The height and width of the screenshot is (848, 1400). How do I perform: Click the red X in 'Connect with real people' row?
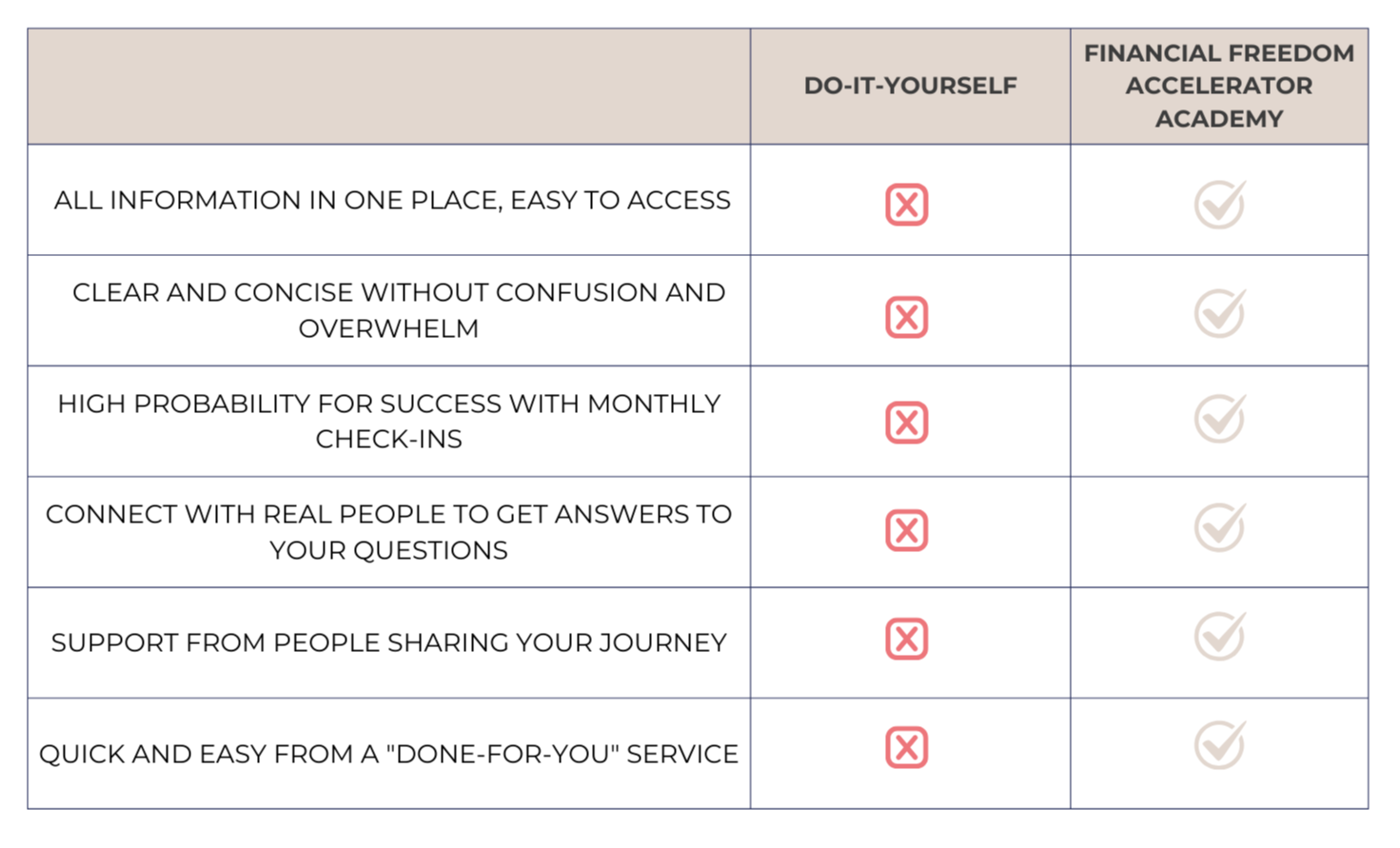tap(906, 531)
